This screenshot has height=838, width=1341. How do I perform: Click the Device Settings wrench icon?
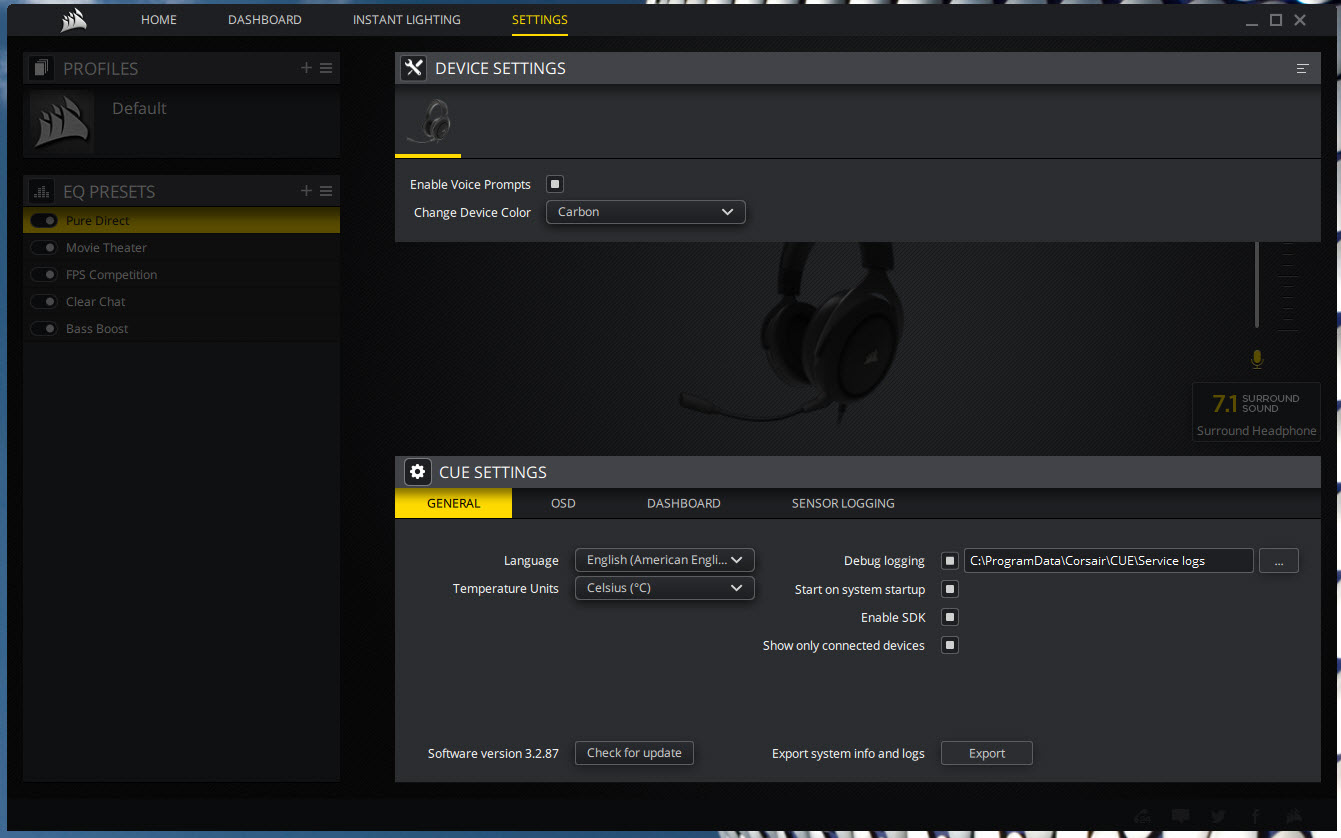point(413,68)
